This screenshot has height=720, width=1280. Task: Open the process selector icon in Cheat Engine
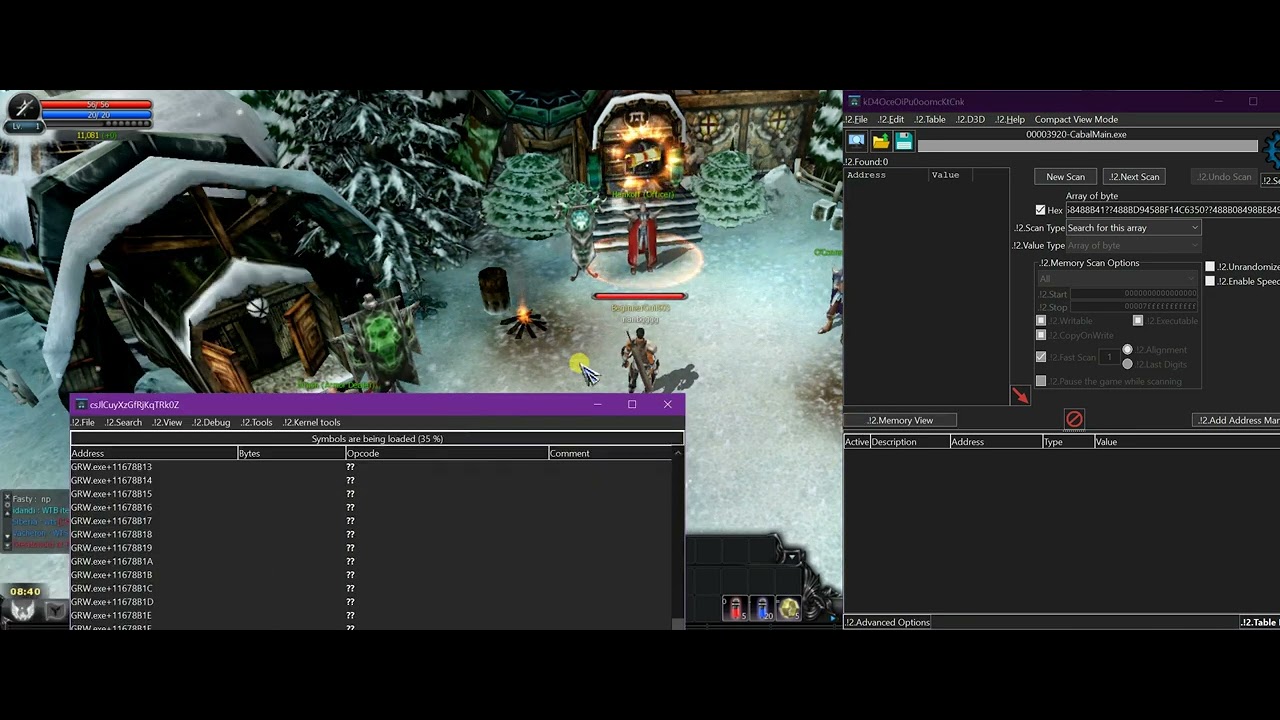tap(857, 142)
